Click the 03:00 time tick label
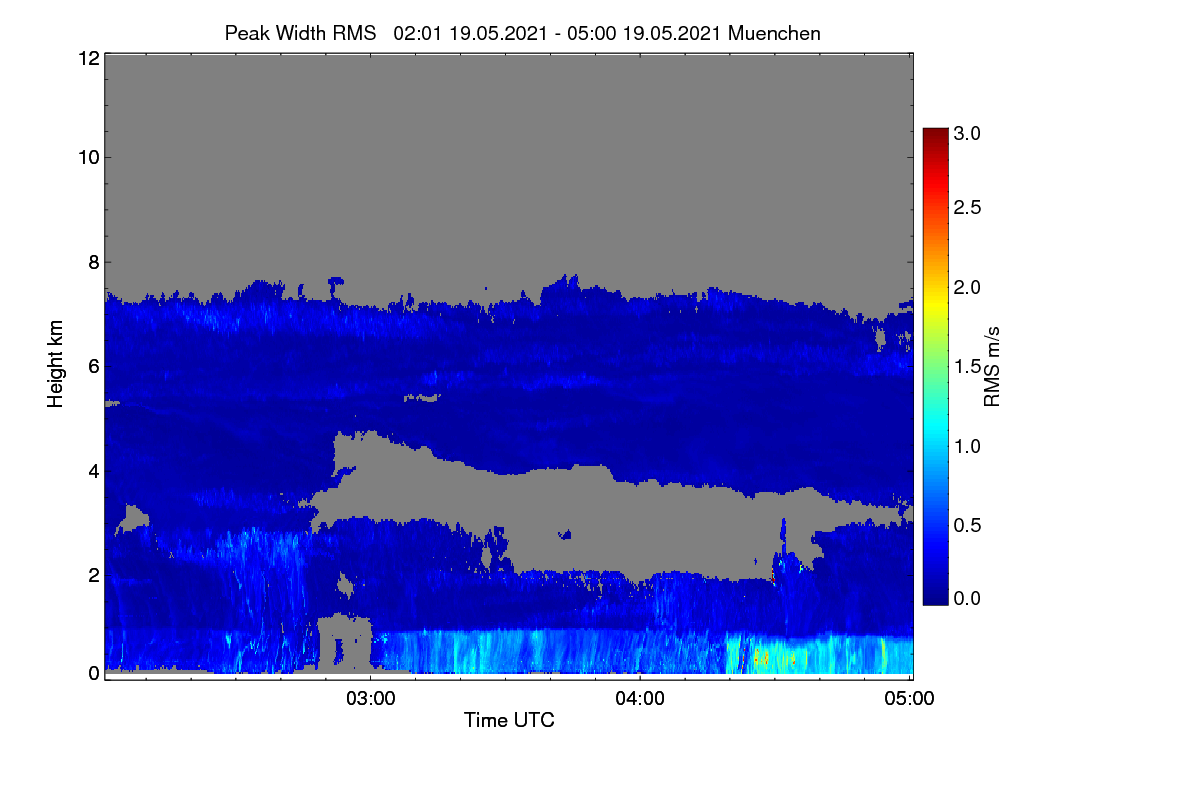Image resolution: width=1200 pixels, height=800 pixels. pos(370,700)
